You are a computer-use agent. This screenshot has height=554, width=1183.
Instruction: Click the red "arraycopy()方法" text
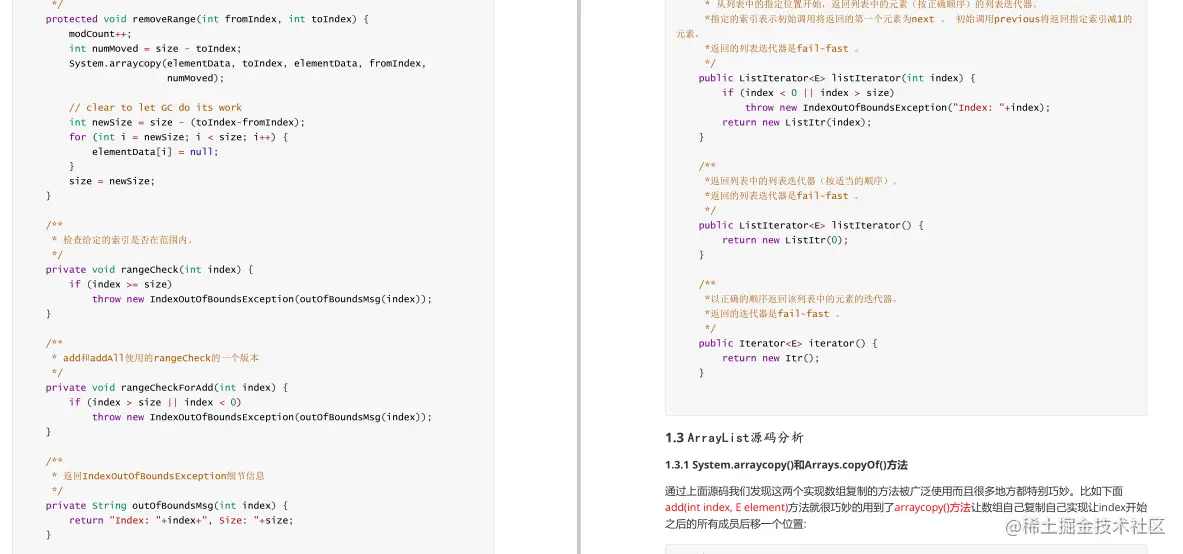click(x=933, y=507)
